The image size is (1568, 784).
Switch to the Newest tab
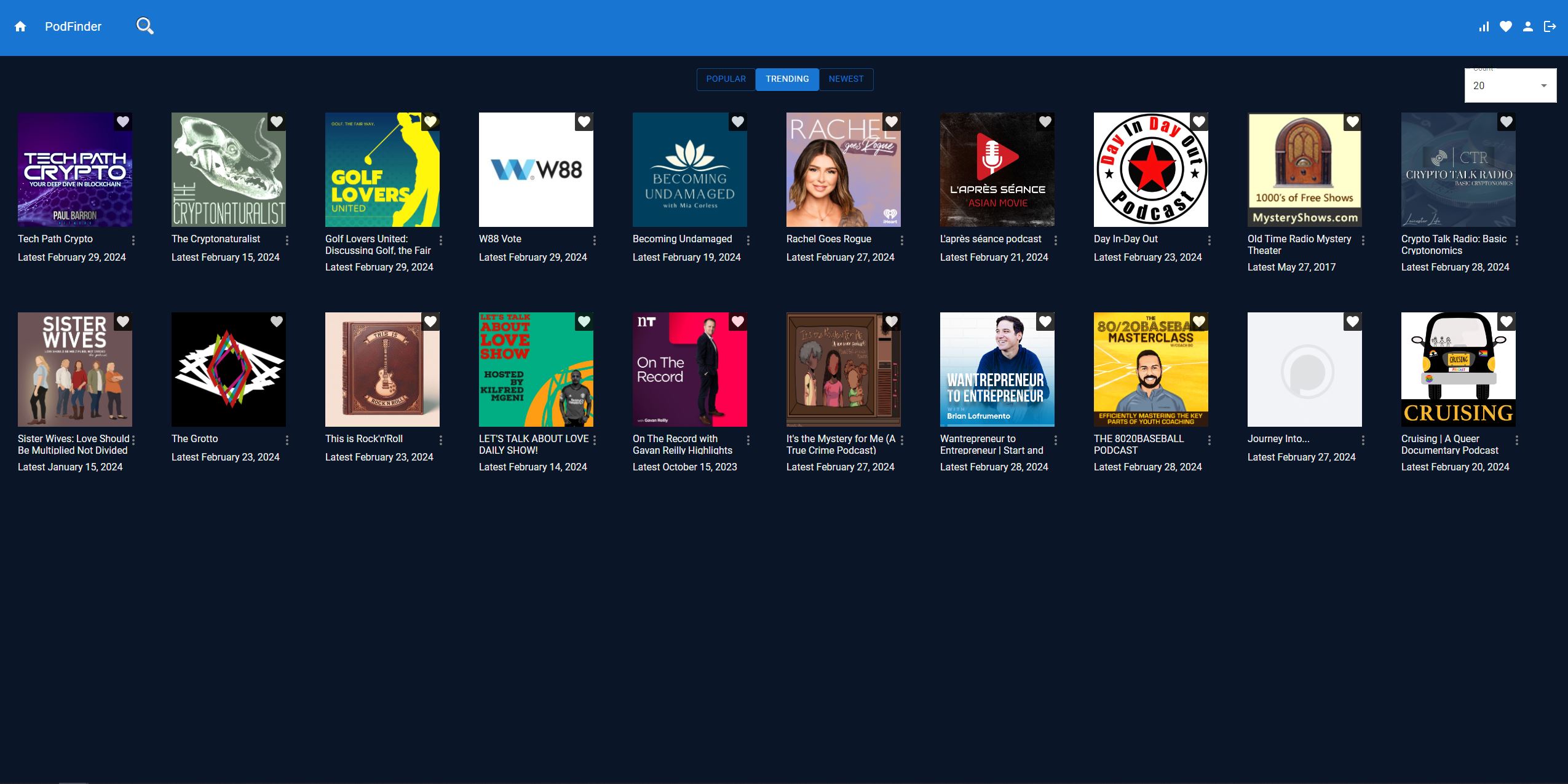pyautogui.click(x=845, y=79)
